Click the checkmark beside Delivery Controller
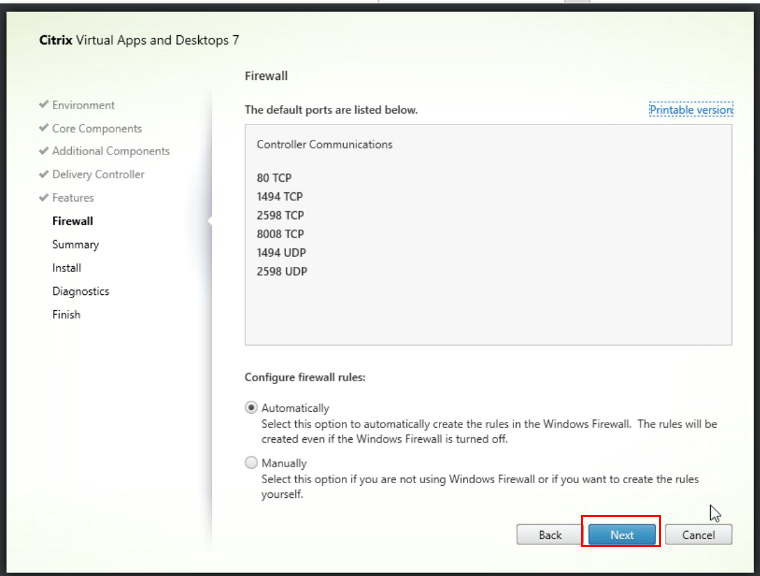Screen dimensions: 760x576 [43, 174]
